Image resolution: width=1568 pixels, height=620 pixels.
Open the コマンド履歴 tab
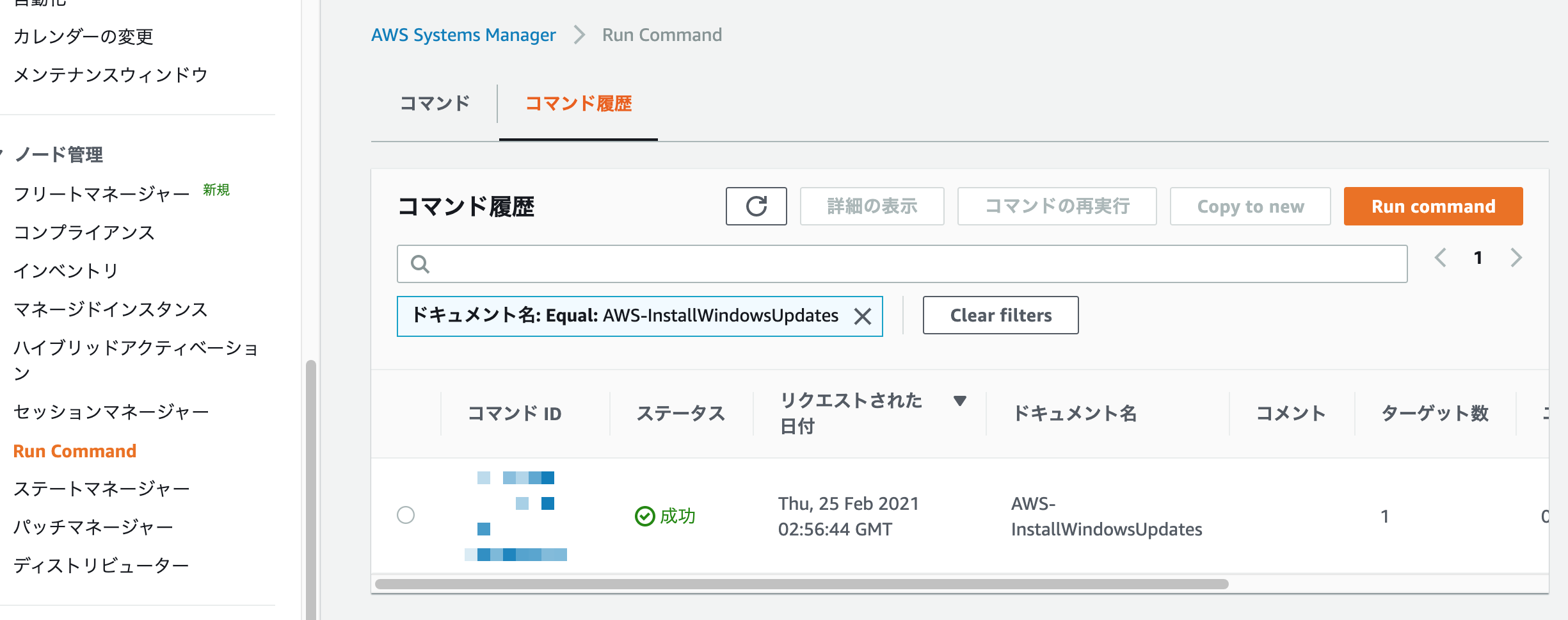click(x=579, y=104)
